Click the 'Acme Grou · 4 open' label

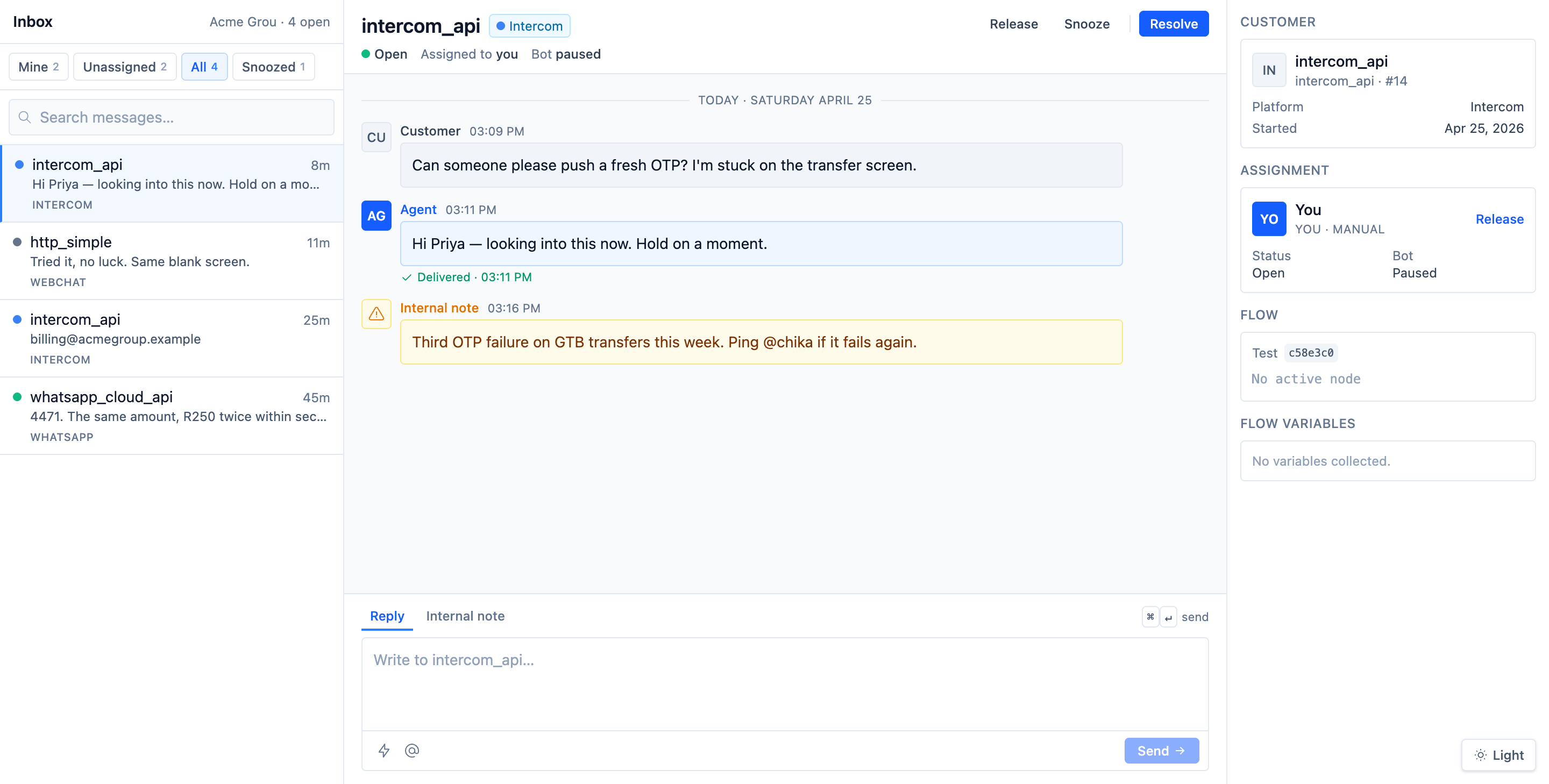269,22
